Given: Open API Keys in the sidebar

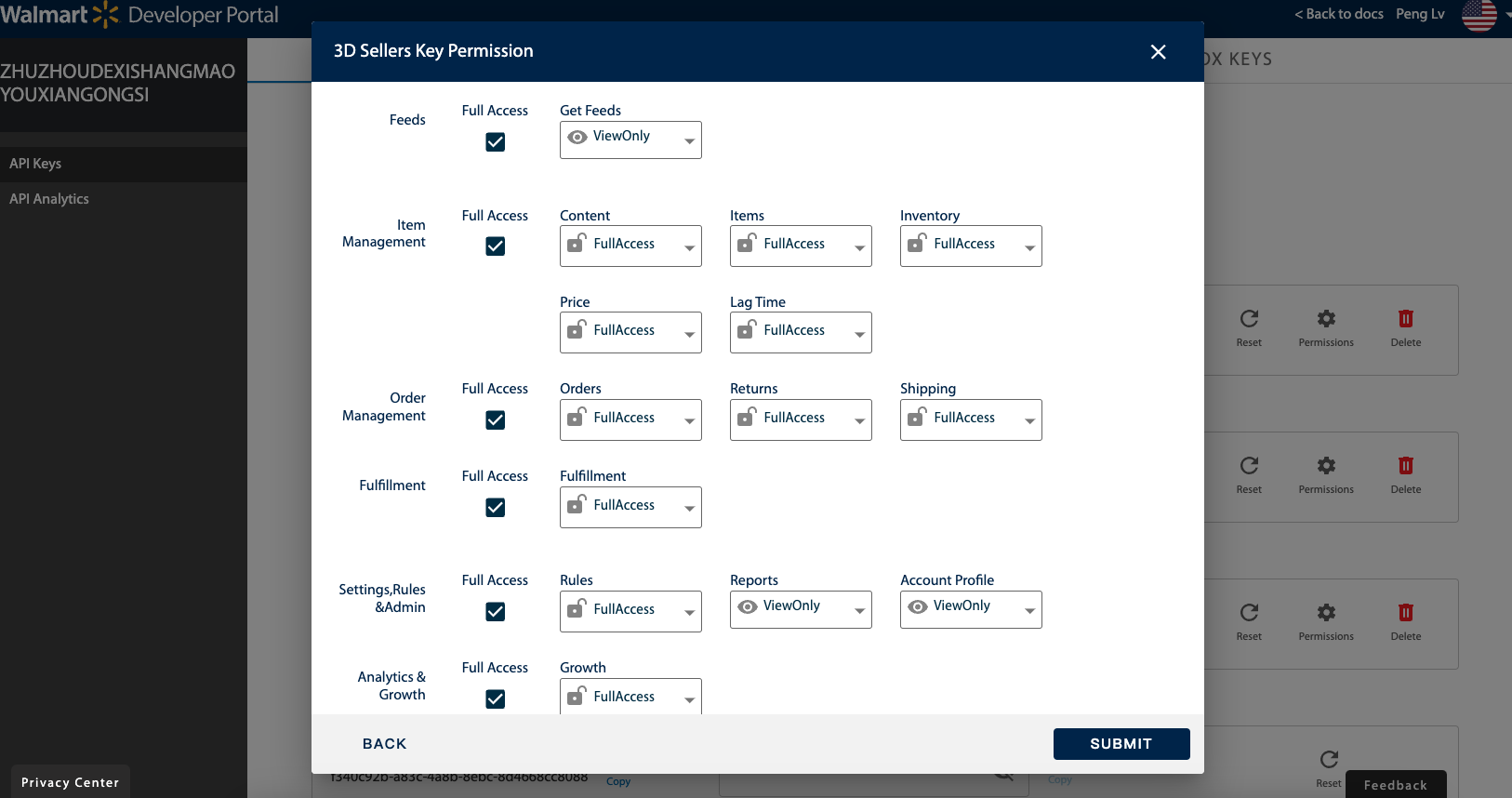Looking at the screenshot, I should point(124,164).
